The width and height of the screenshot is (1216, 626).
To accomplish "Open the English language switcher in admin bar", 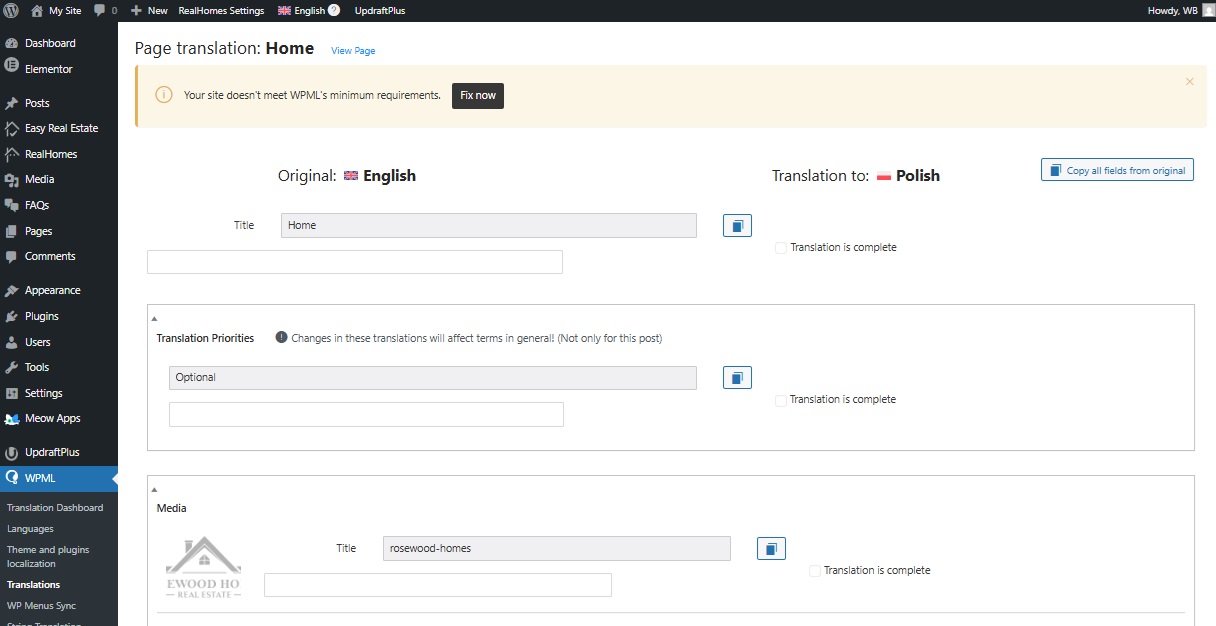I will tap(302, 10).
